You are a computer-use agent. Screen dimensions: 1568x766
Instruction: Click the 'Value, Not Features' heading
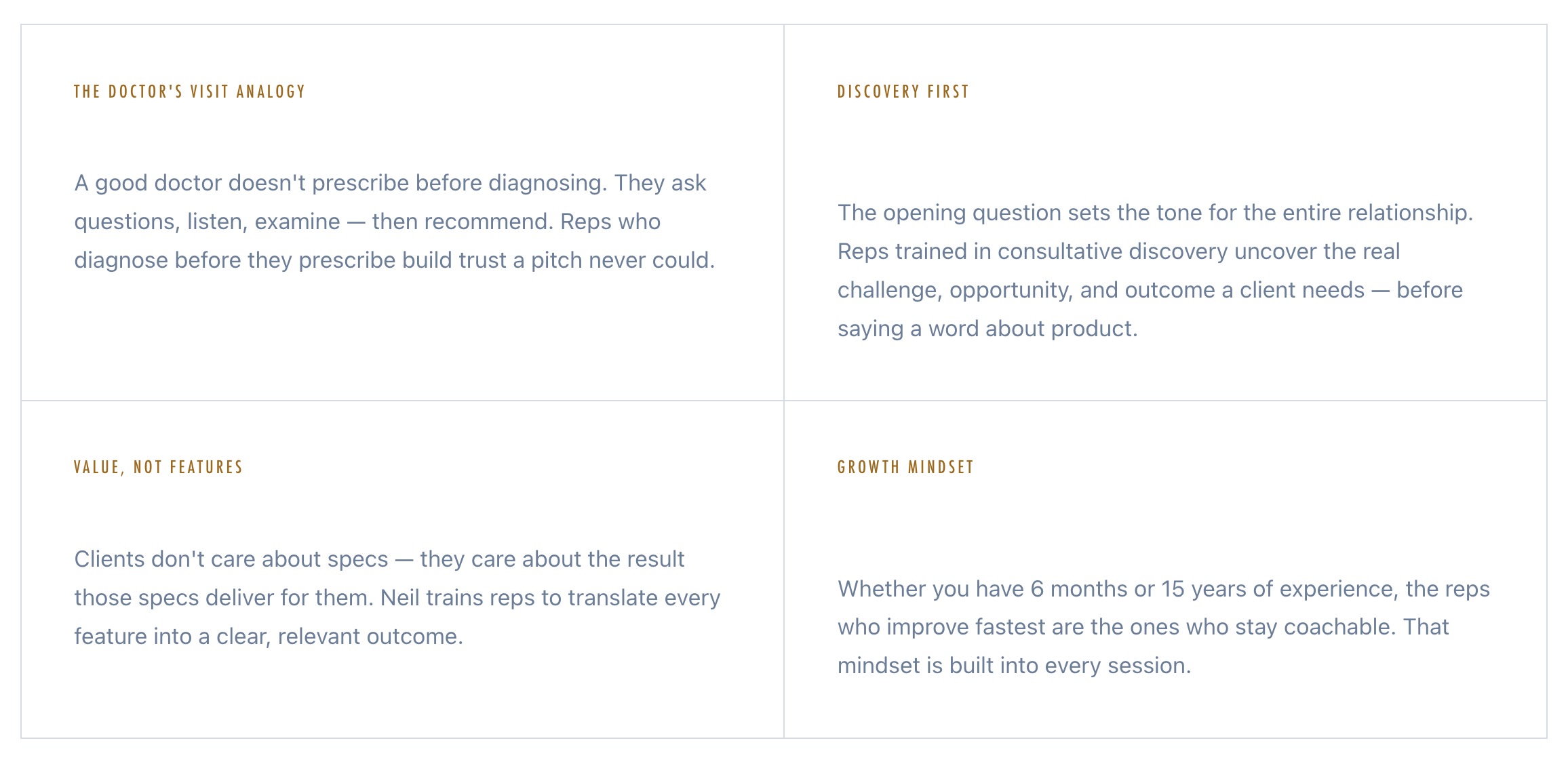(158, 467)
